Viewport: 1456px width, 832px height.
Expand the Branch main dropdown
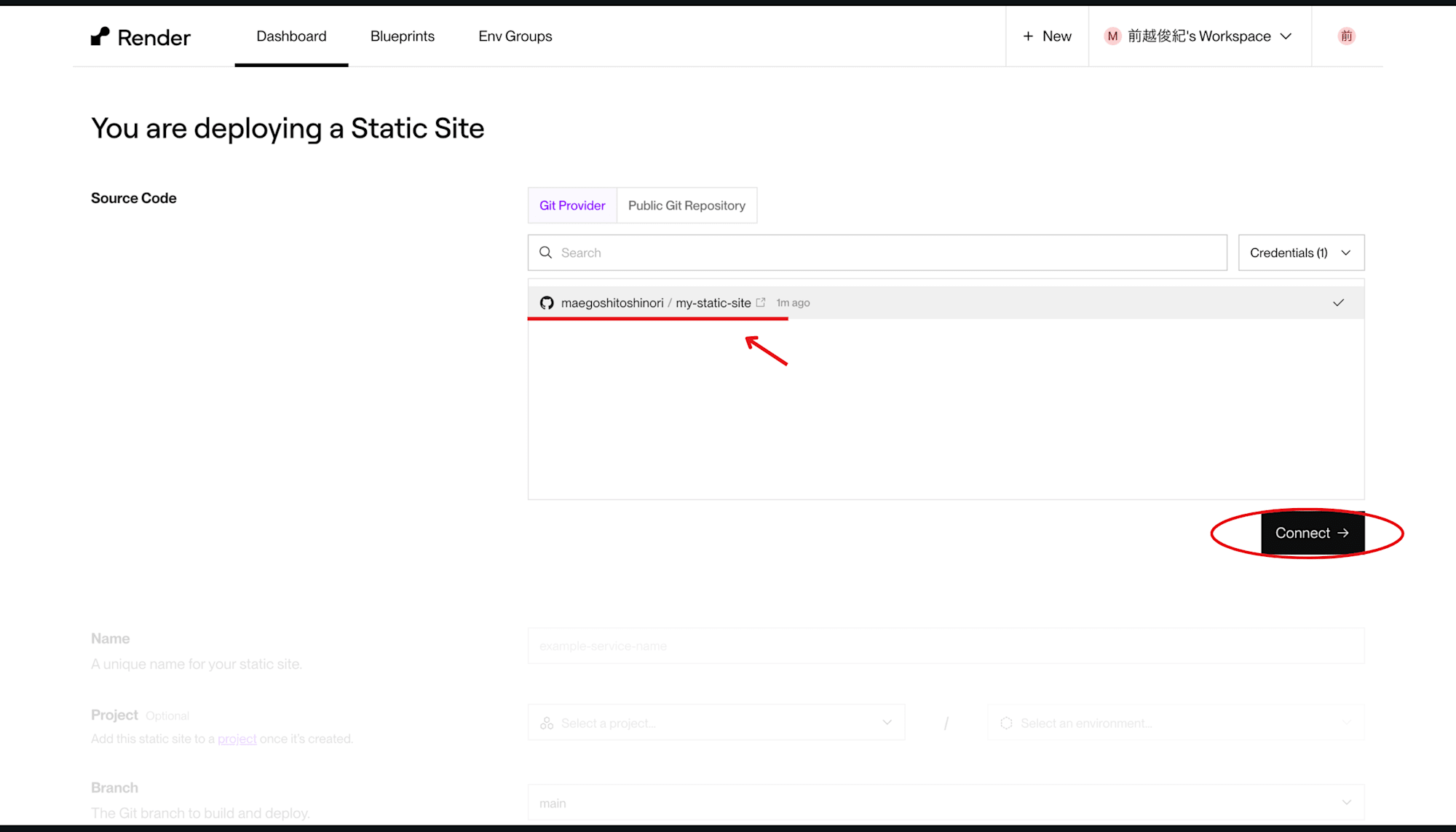(946, 803)
